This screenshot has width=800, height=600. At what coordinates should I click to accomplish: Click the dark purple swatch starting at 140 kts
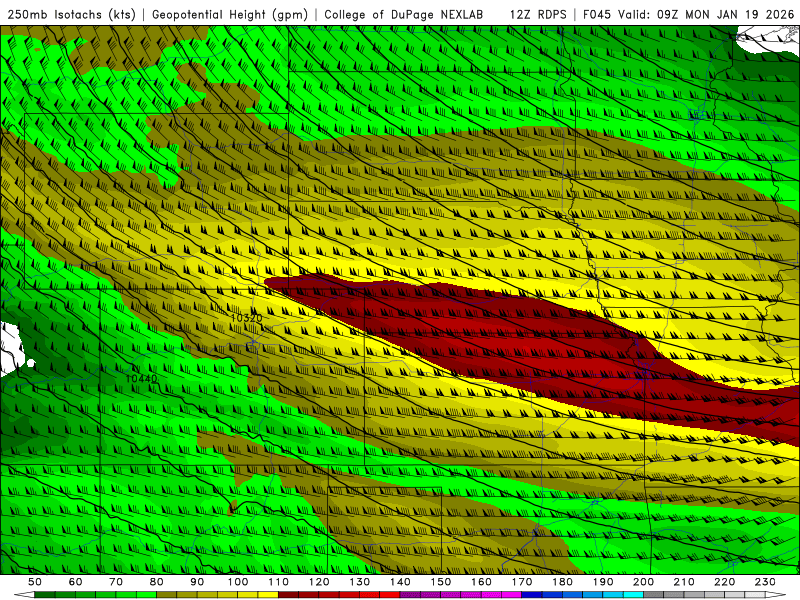[x=410, y=595]
